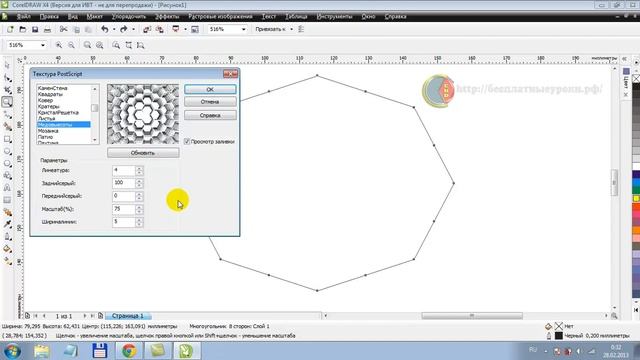The image size is (640, 360).
Task: Select the Table tool in the toolbox
Action: point(7,200)
